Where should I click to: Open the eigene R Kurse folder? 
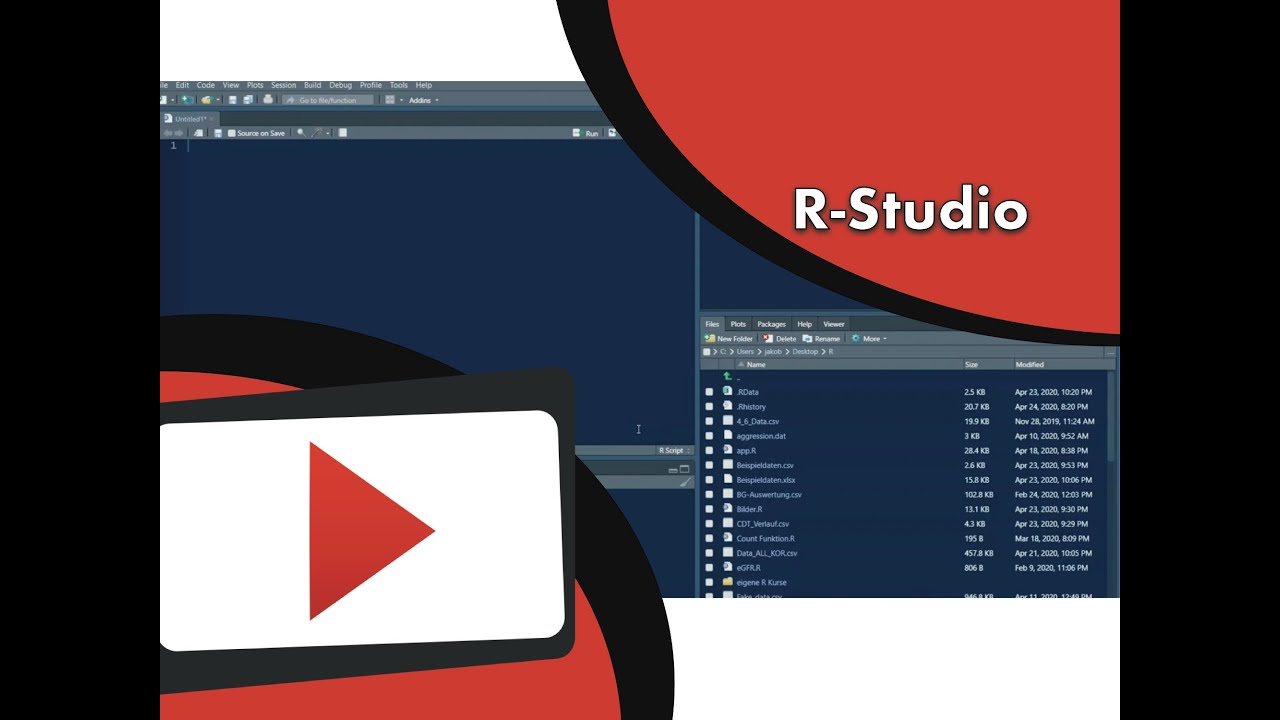point(761,582)
